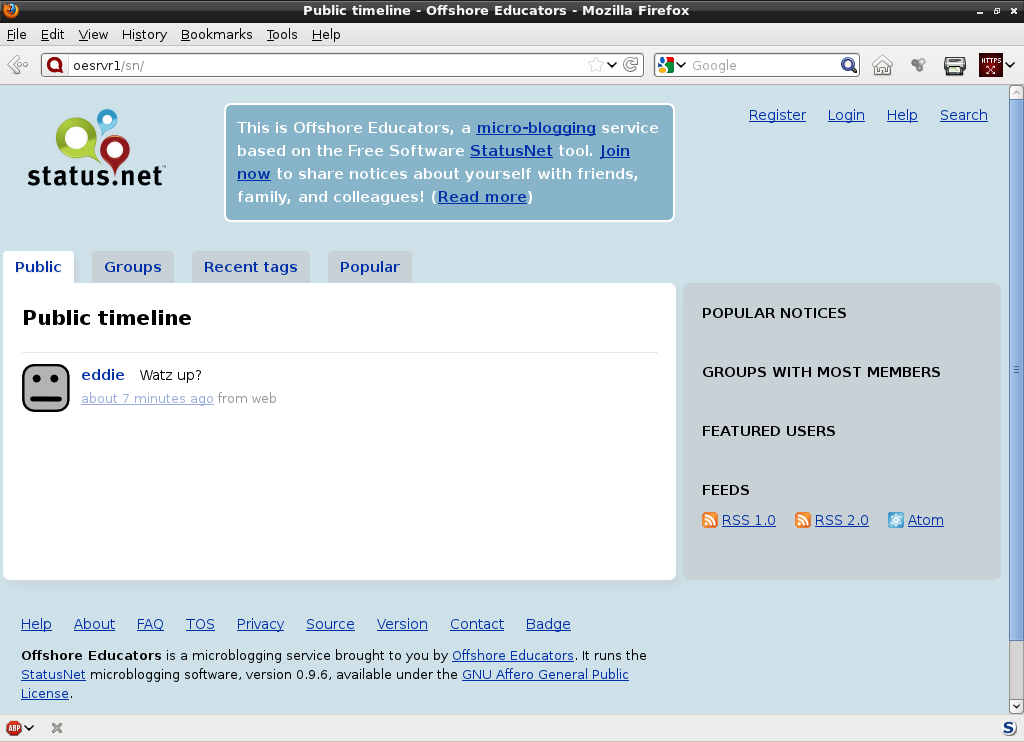Viewport: 1024px width, 742px height.
Task: Open the Bookmarks menu
Action: click(x=216, y=35)
